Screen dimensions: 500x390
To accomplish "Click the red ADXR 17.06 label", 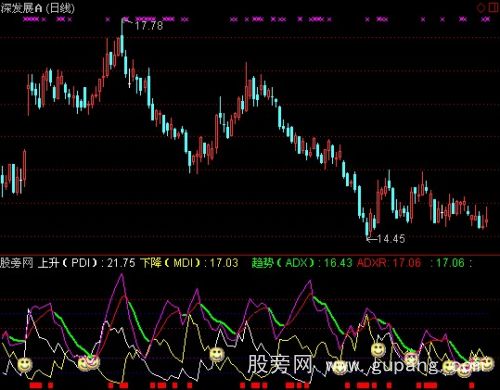I will (389, 263).
